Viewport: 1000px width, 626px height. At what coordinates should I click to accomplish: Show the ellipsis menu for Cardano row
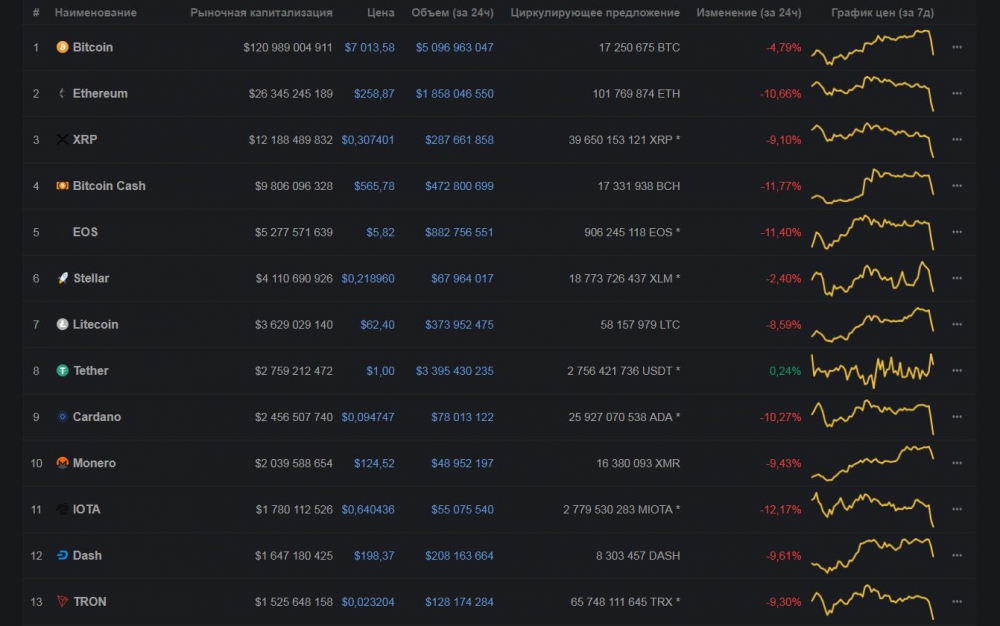(x=957, y=417)
